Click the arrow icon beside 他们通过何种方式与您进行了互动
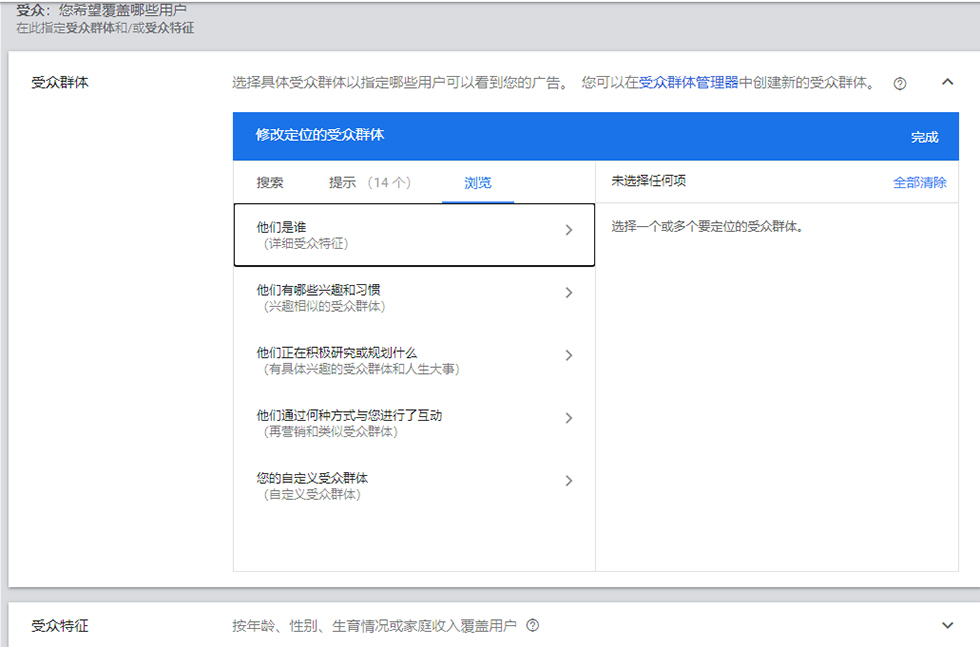Image resolution: width=980 pixels, height=647 pixels. pyautogui.click(x=568, y=418)
